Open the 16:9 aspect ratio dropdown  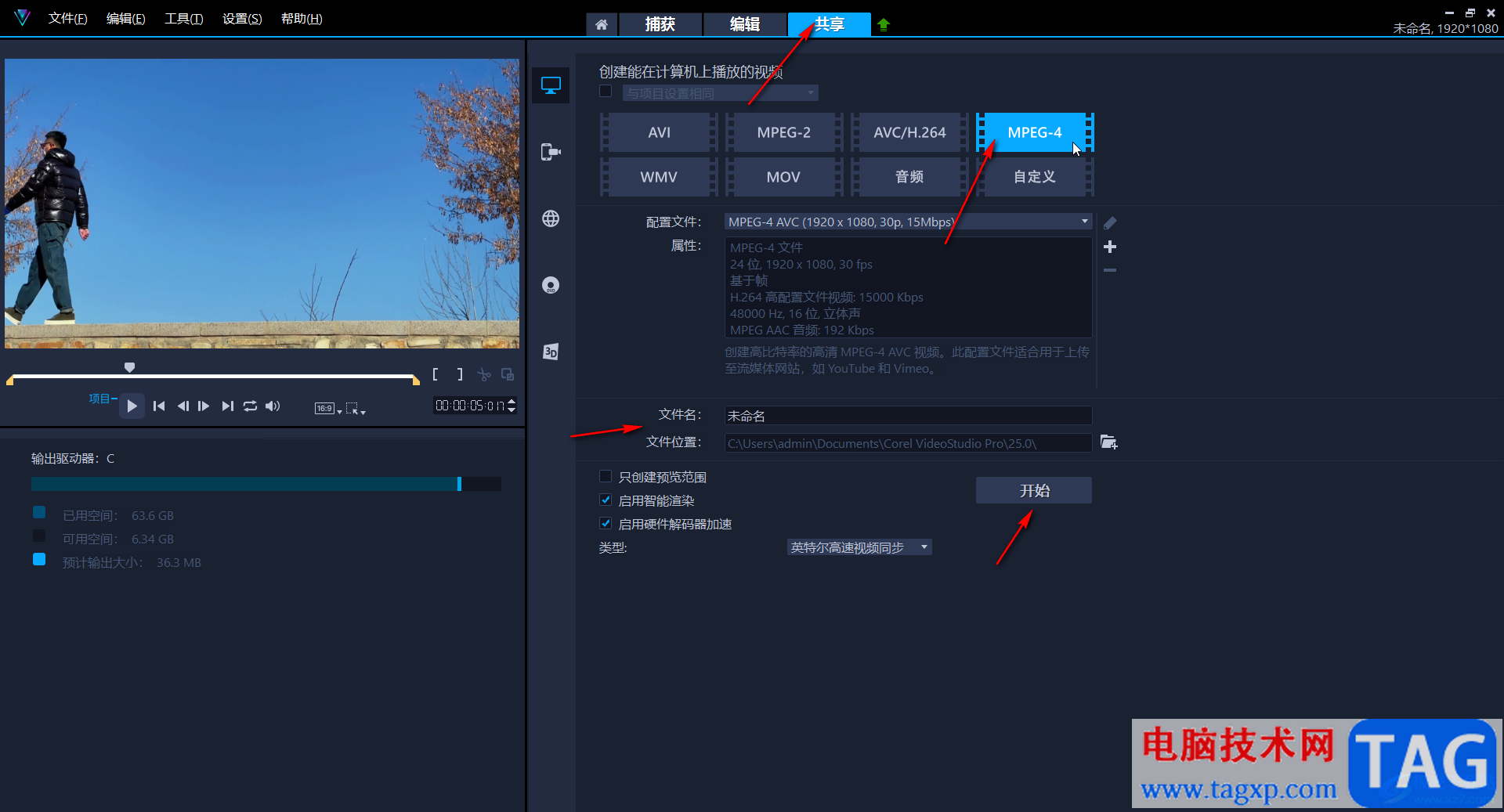click(328, 408)
